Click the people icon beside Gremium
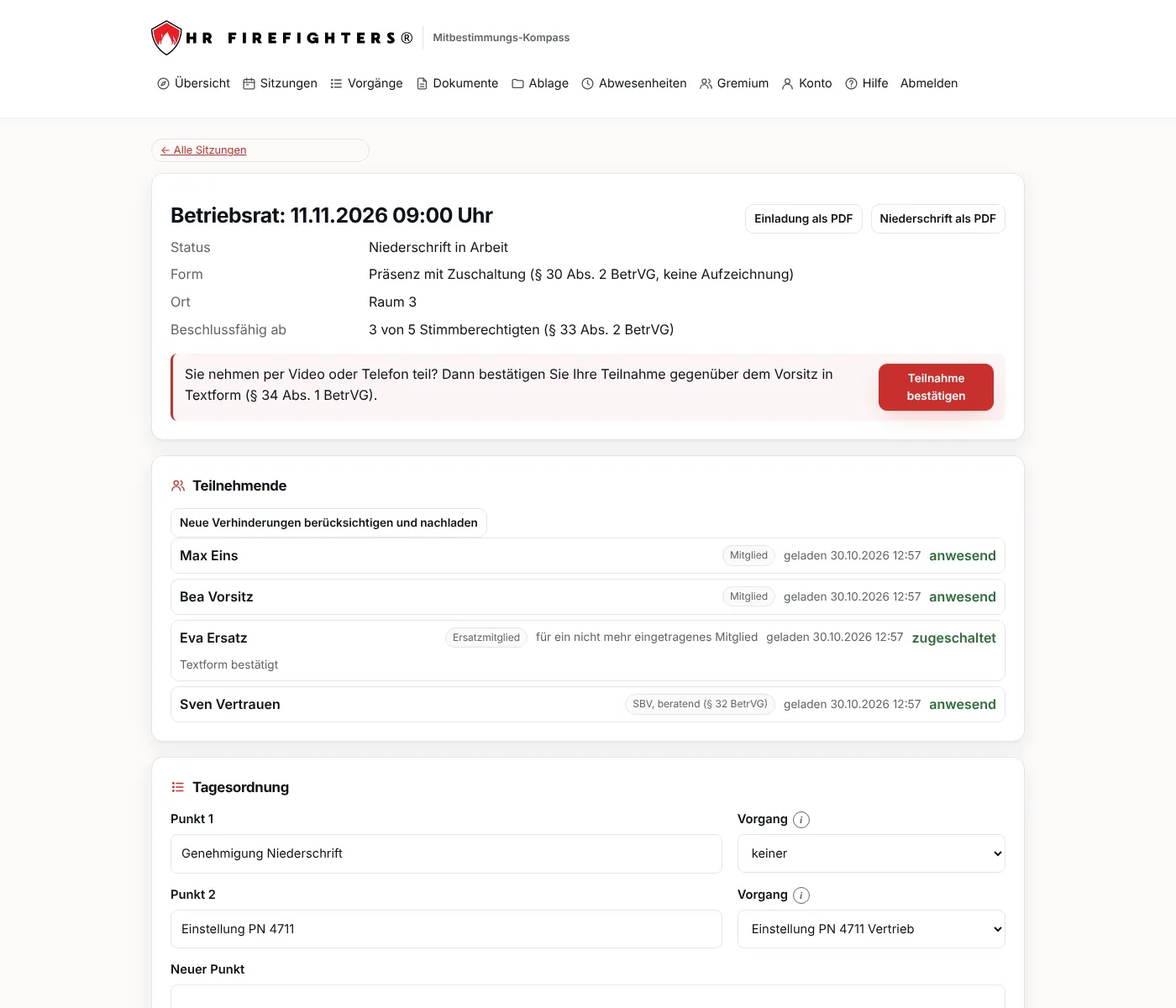The width and height of the screenshot is (1176, 1008). pos(706,84)
